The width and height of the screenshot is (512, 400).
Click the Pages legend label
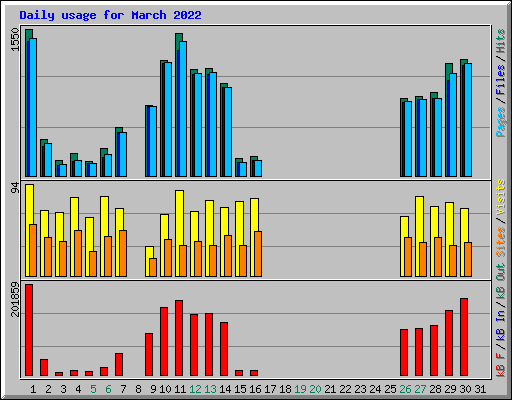tap(501, 122)
